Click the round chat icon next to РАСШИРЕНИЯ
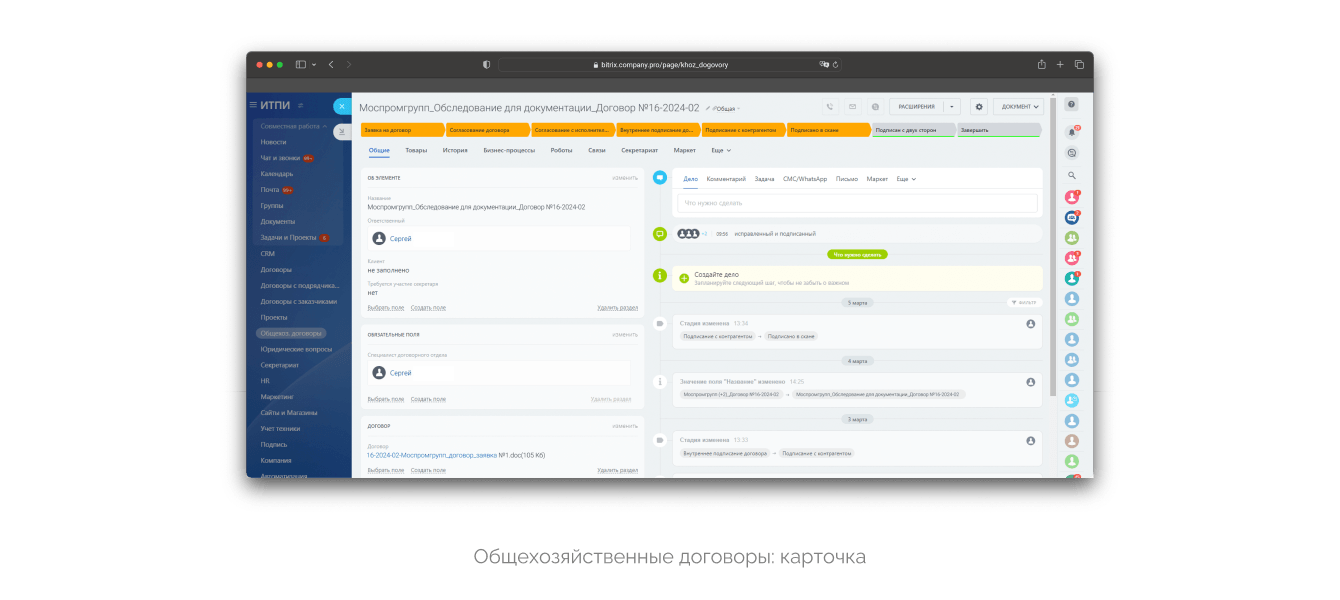 coord(874,106)
